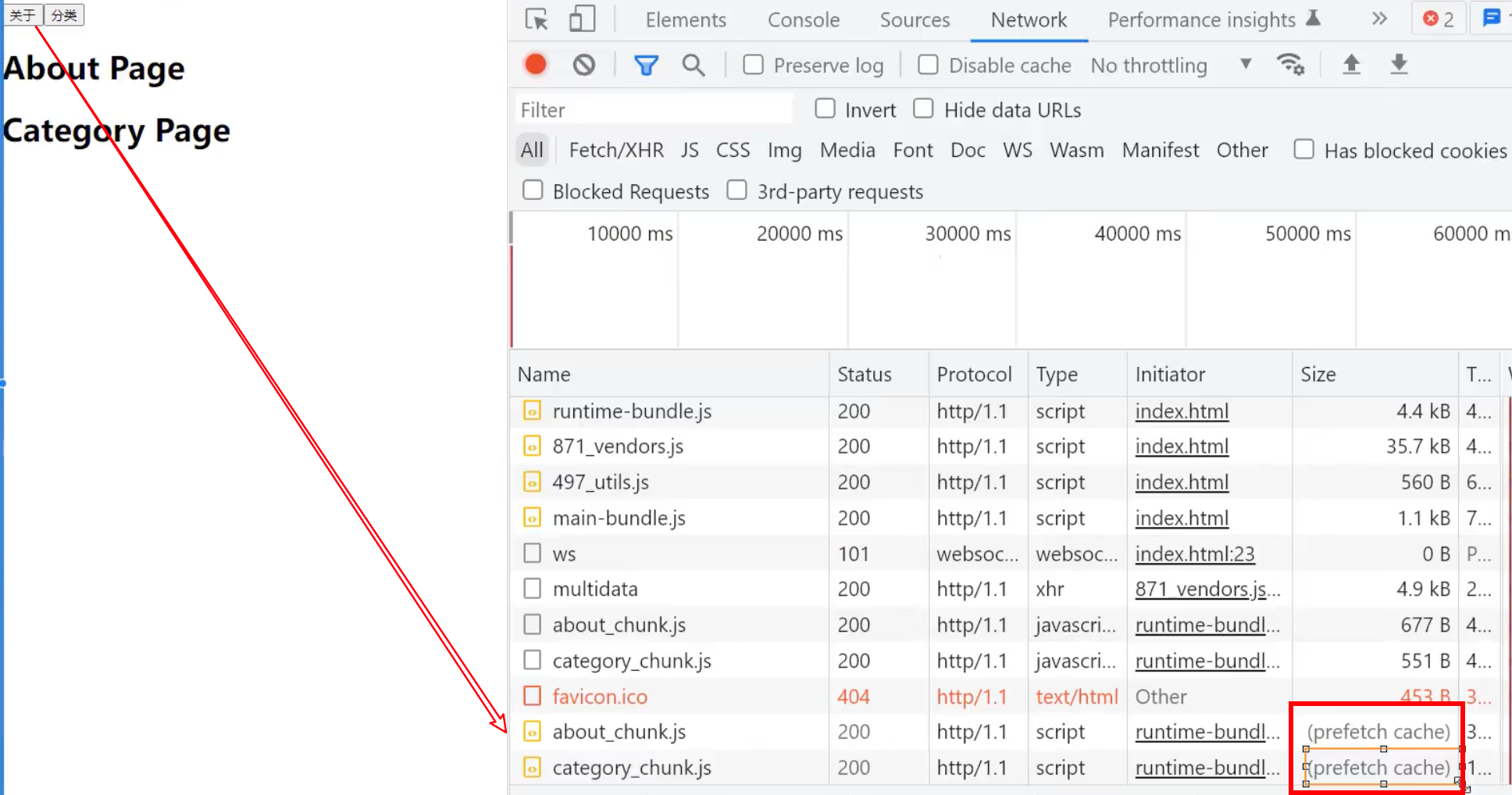
Task: Click script icon of 871_vendors.js
Action: point(532,446)
